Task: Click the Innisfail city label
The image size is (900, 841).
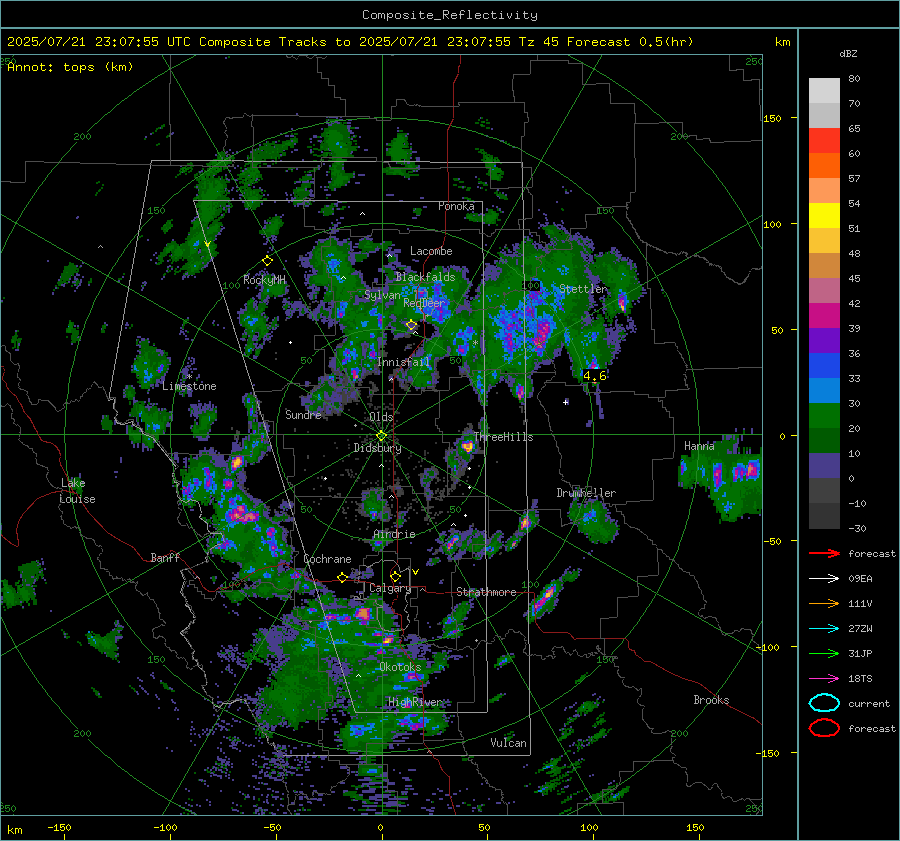Action: (x=404, y=362)
